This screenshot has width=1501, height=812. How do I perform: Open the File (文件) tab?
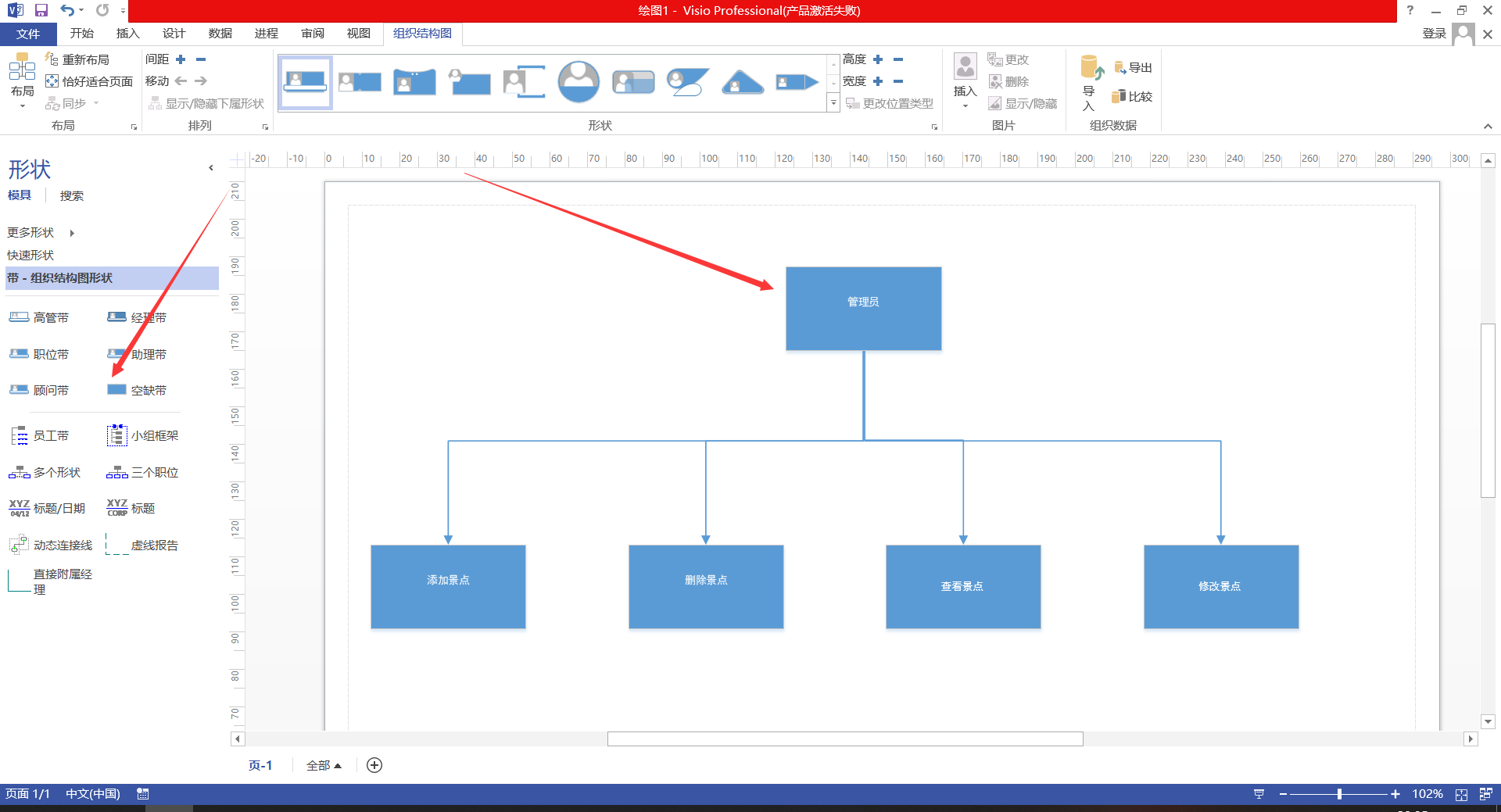(x=28, y=34)
